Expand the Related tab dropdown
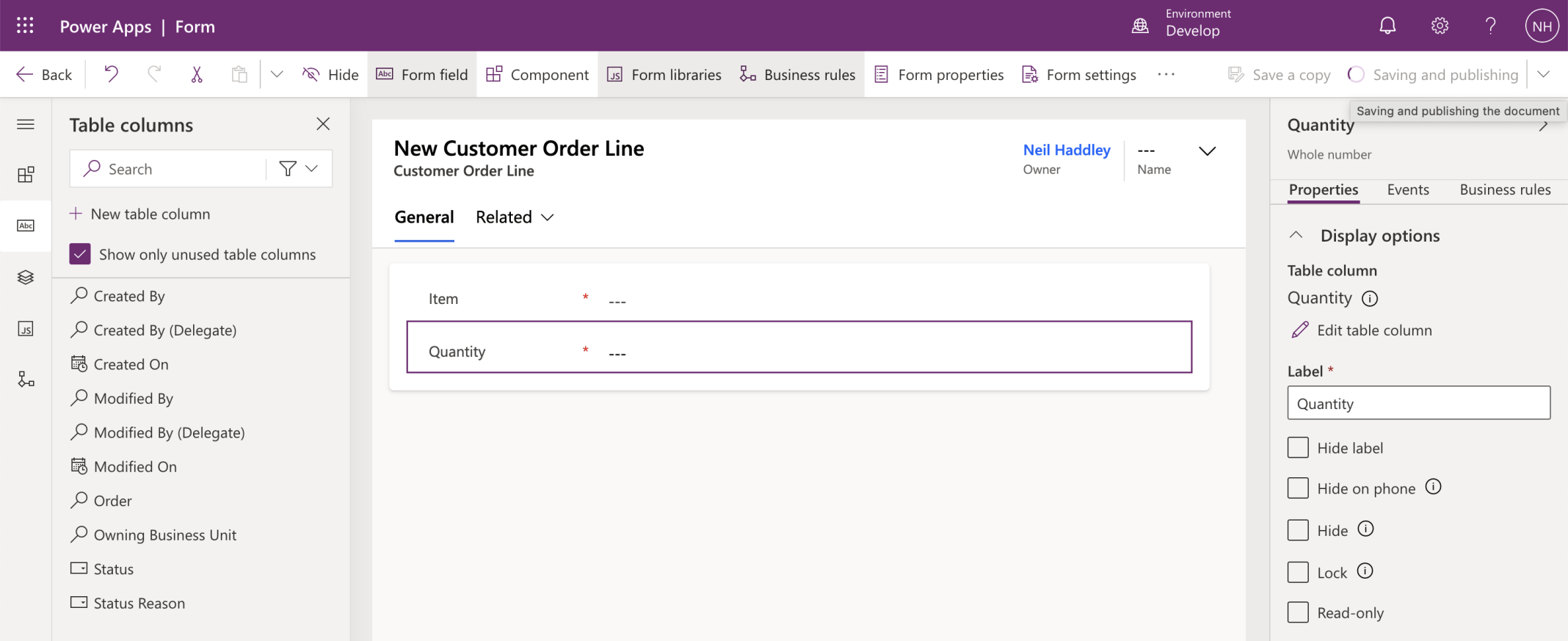The image size is (1568, 641). [515, 217]
